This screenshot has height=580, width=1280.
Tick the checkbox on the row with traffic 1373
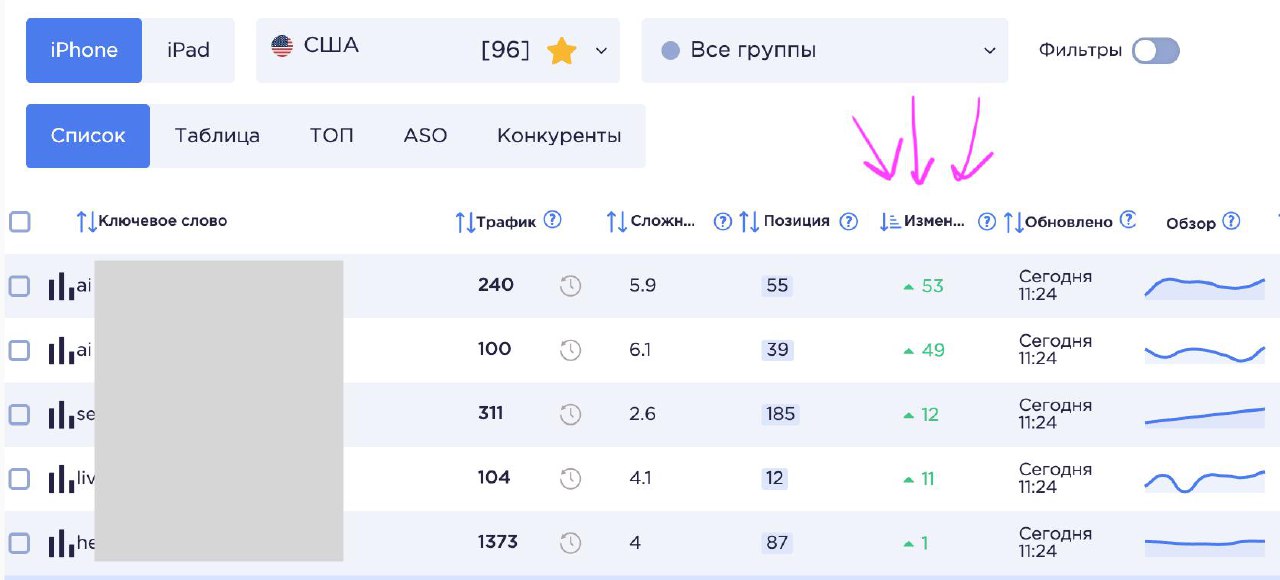click(20, 542)
